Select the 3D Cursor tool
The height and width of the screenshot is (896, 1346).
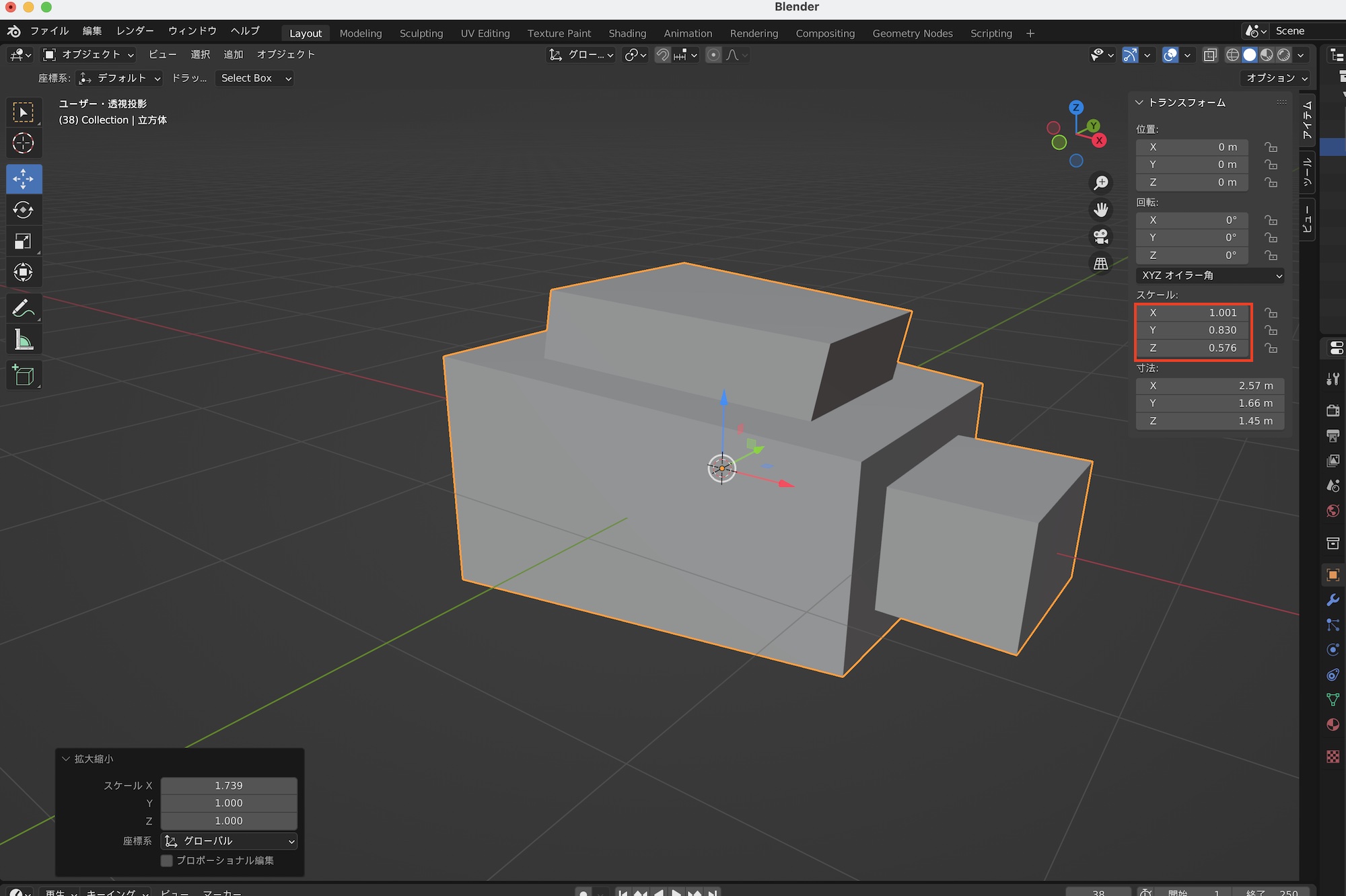23,143
